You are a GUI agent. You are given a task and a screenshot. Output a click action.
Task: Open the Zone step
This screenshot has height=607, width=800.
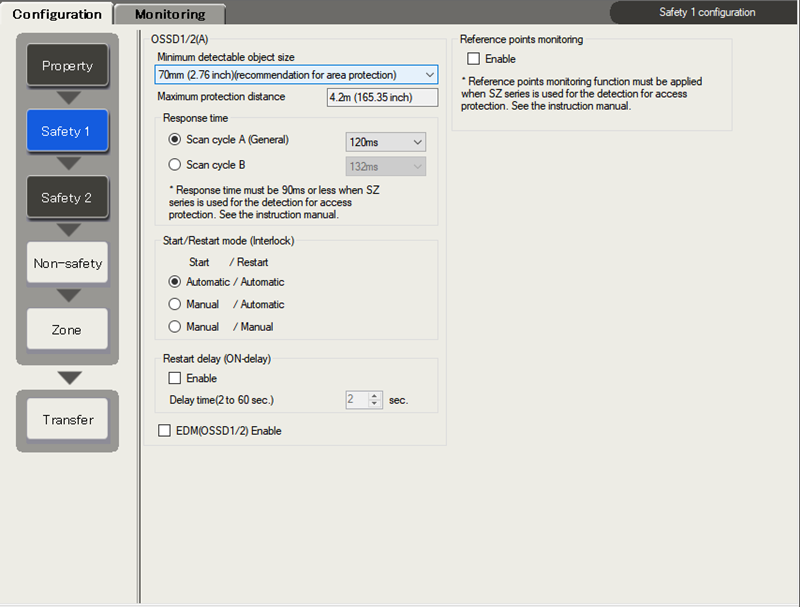pos(67,330)
